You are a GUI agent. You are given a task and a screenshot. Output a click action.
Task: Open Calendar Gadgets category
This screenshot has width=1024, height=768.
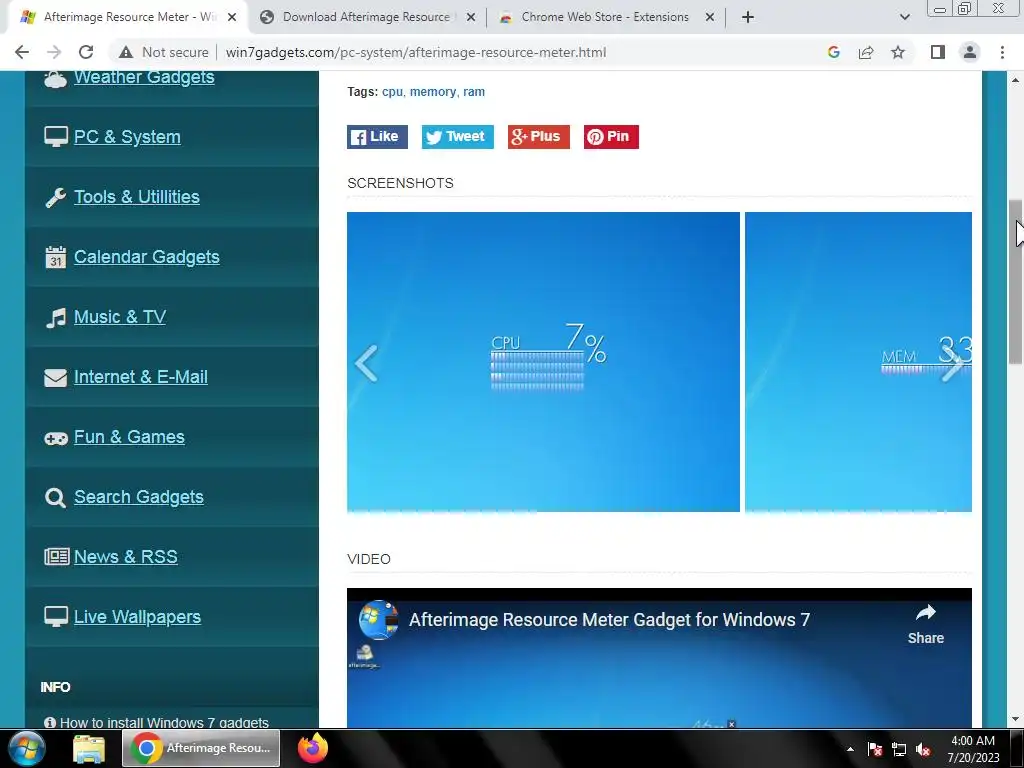point(146,257)
